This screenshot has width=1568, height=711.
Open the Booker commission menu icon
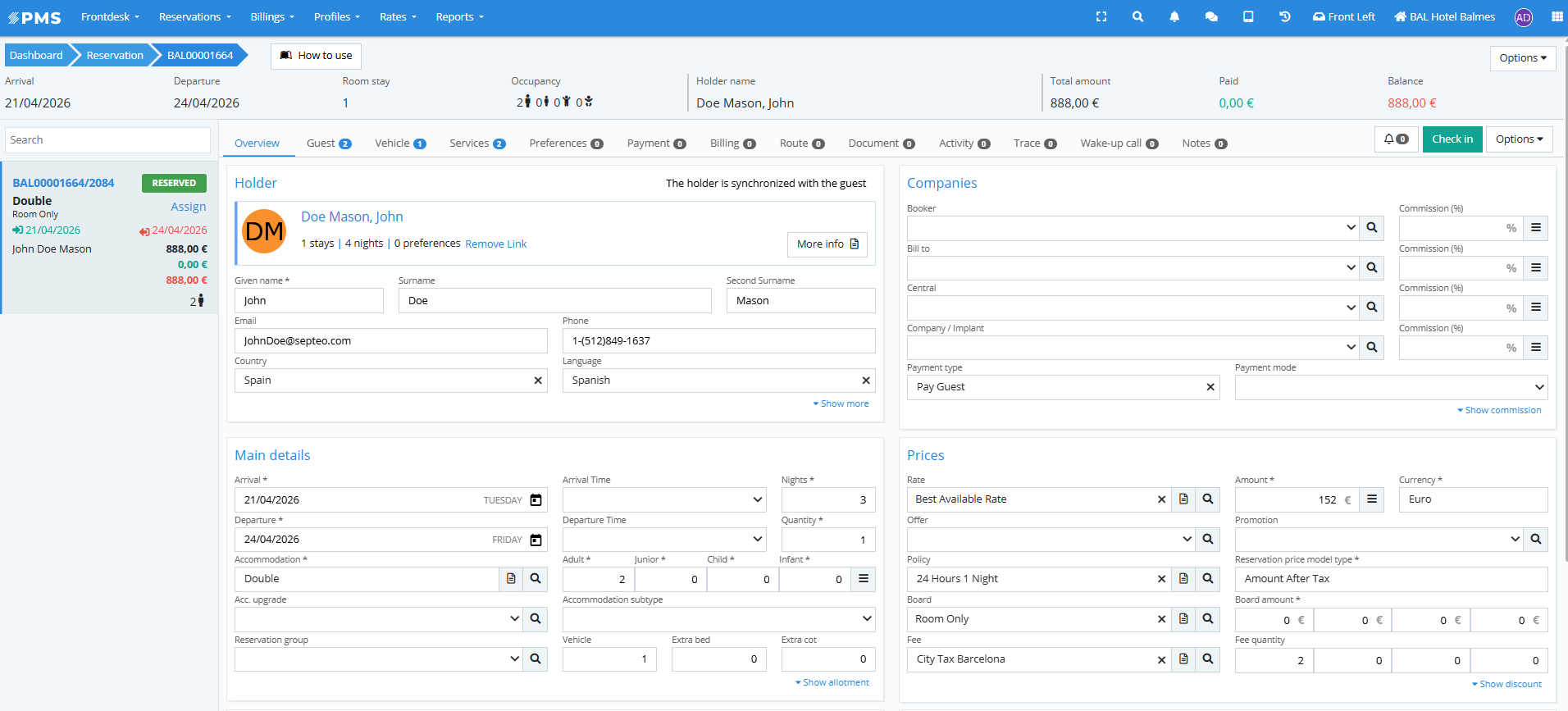[x=1536, y=228]
